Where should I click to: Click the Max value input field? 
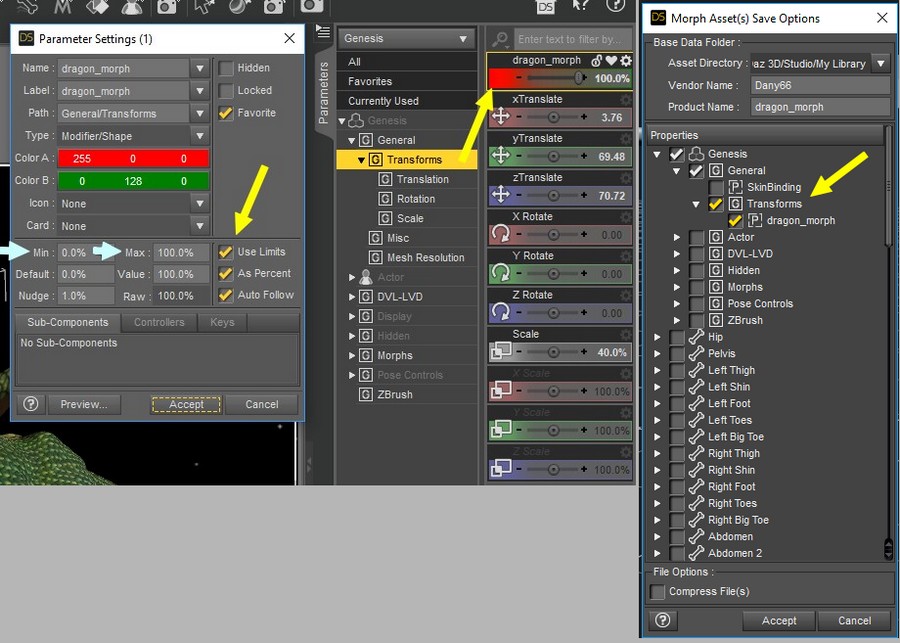tap(181, 253)
